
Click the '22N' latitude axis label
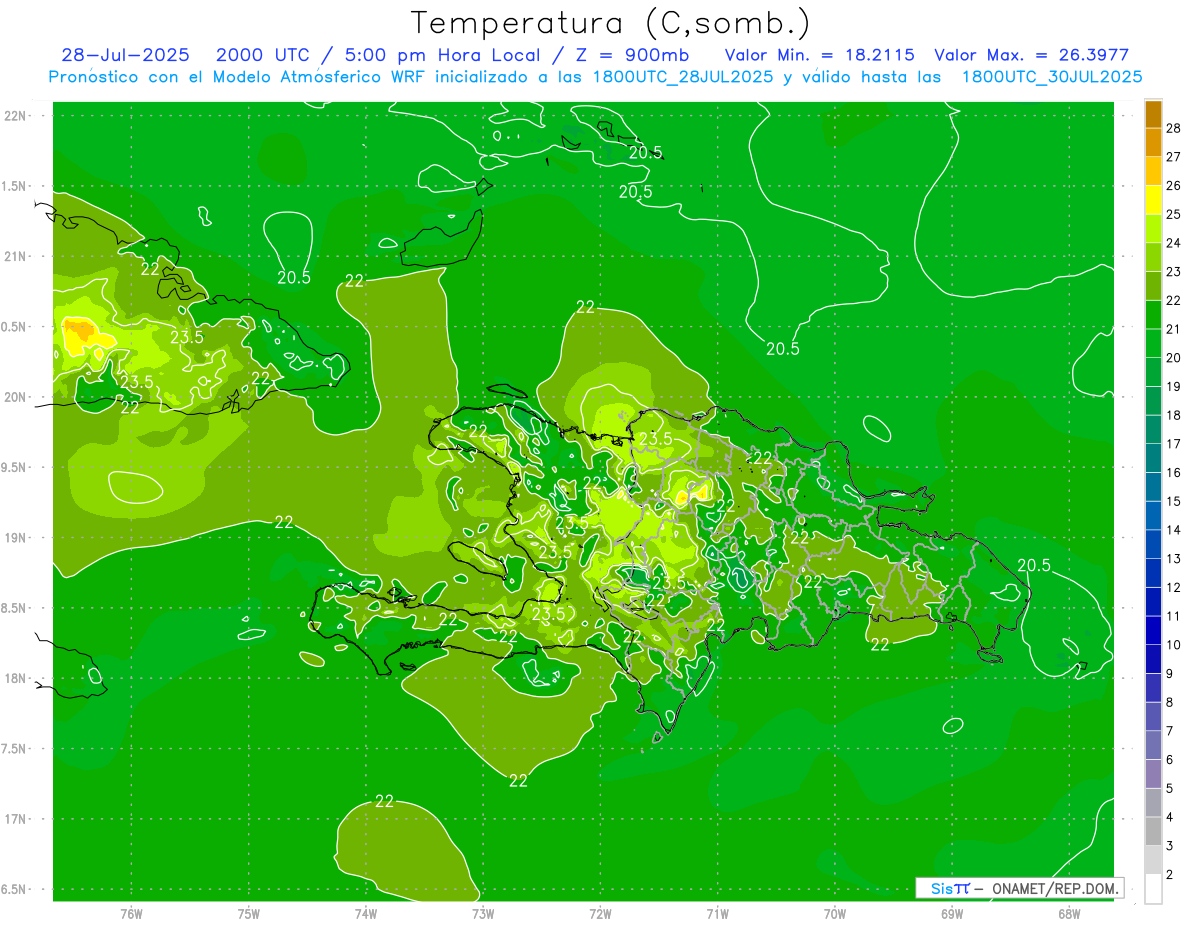click(15, 116)
